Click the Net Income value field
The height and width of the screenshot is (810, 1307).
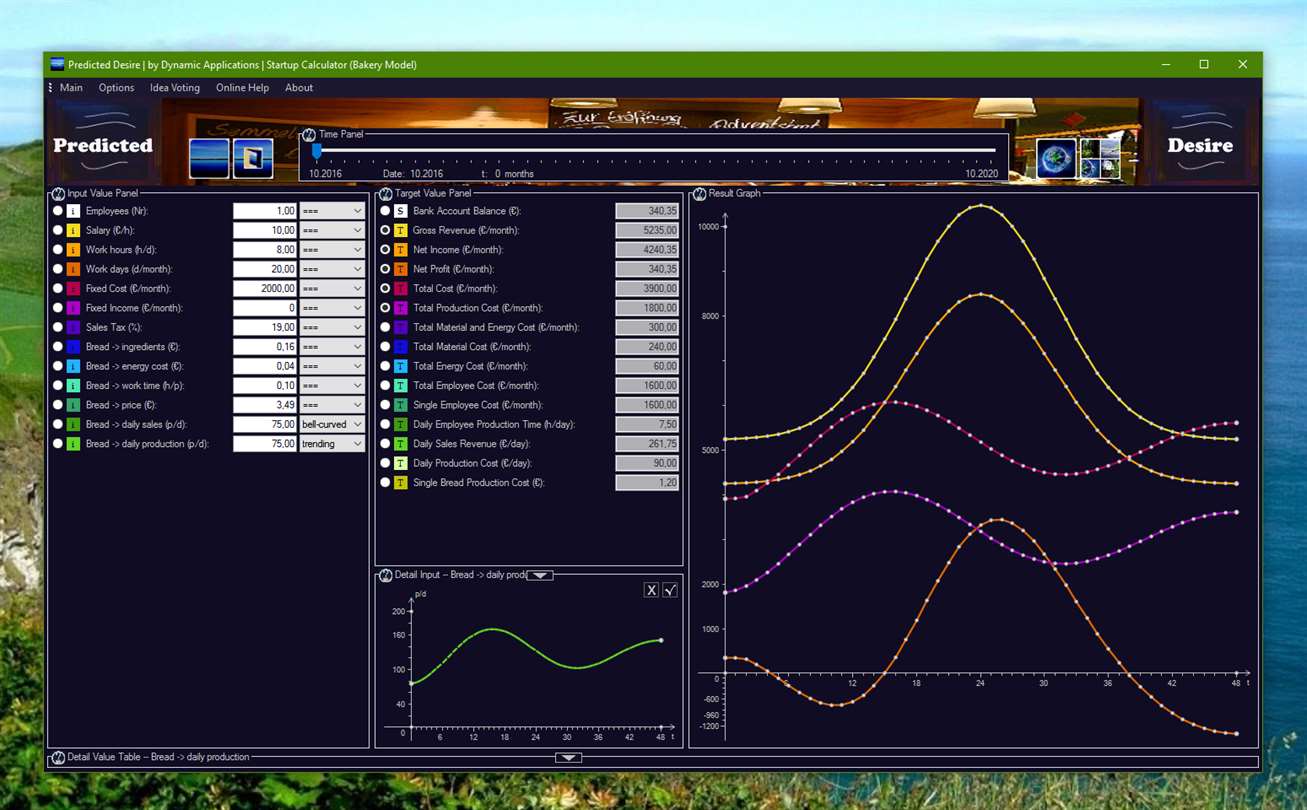(x=647, y=250)
